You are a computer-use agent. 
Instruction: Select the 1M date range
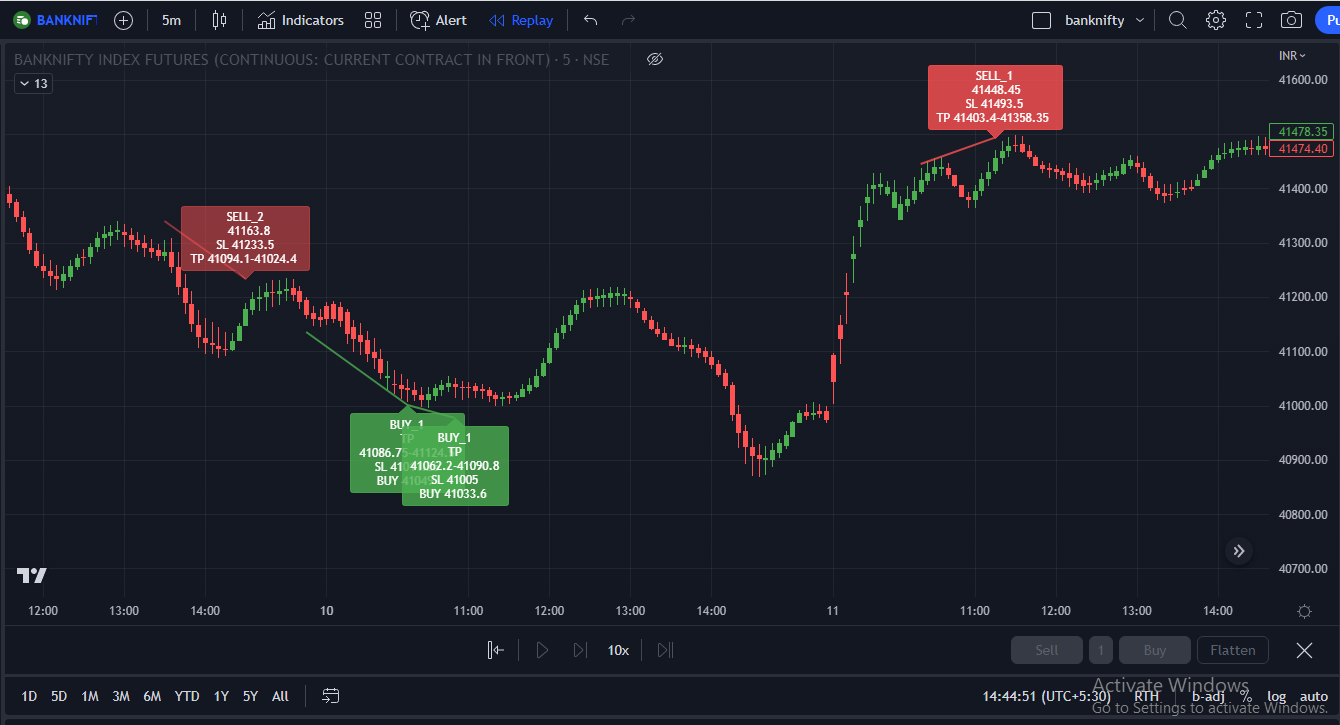point(90,696)
